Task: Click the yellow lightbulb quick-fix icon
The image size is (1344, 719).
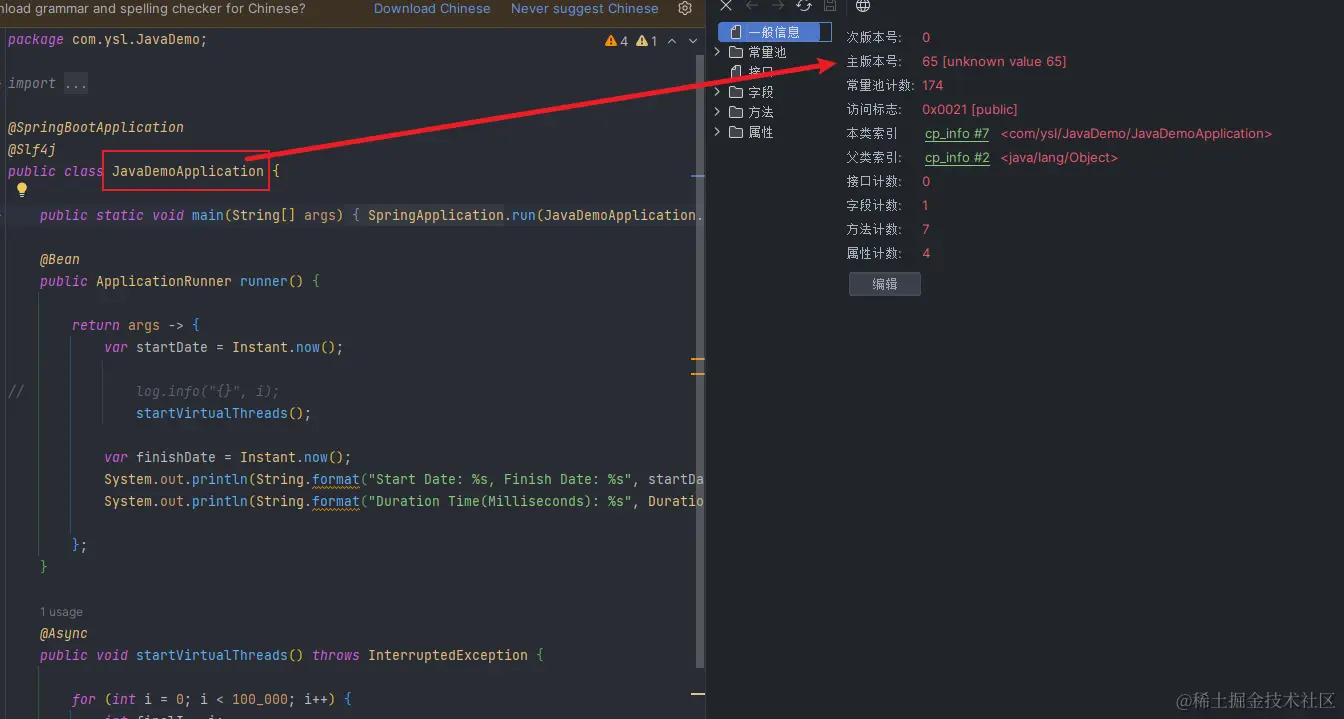Action: (21, 190)
